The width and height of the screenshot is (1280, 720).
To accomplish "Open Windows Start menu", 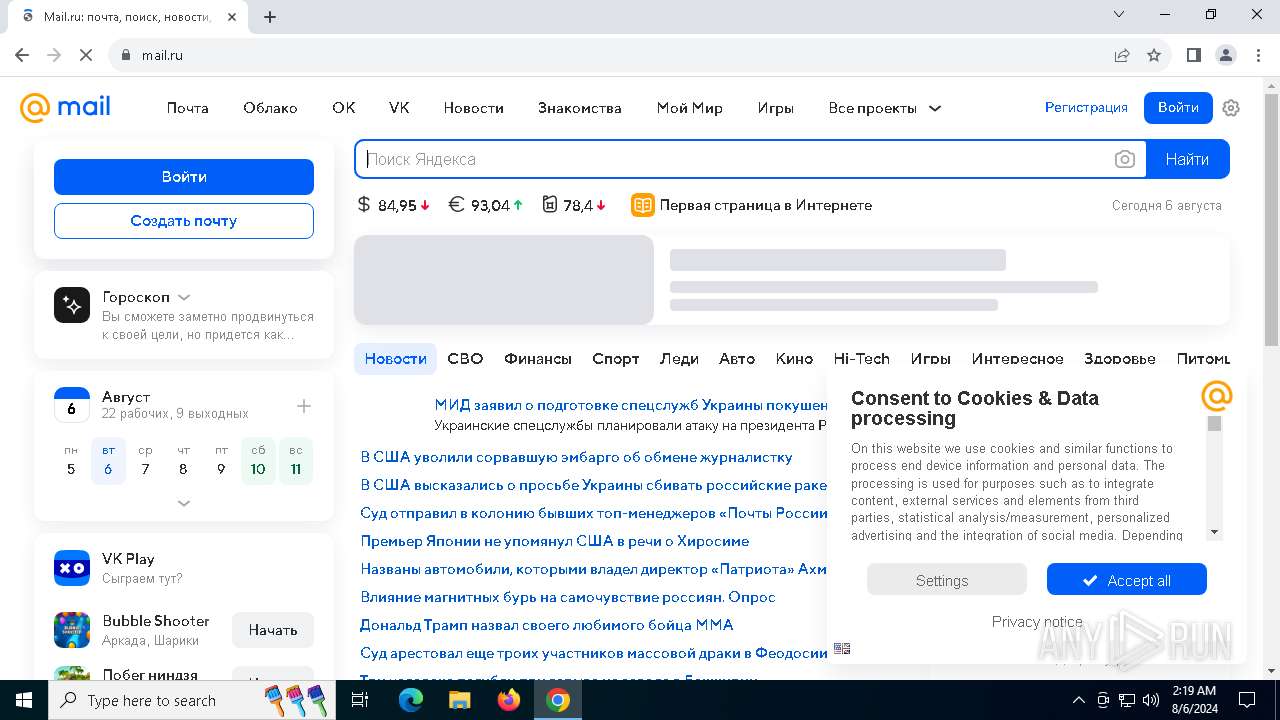I will (24, 700).
